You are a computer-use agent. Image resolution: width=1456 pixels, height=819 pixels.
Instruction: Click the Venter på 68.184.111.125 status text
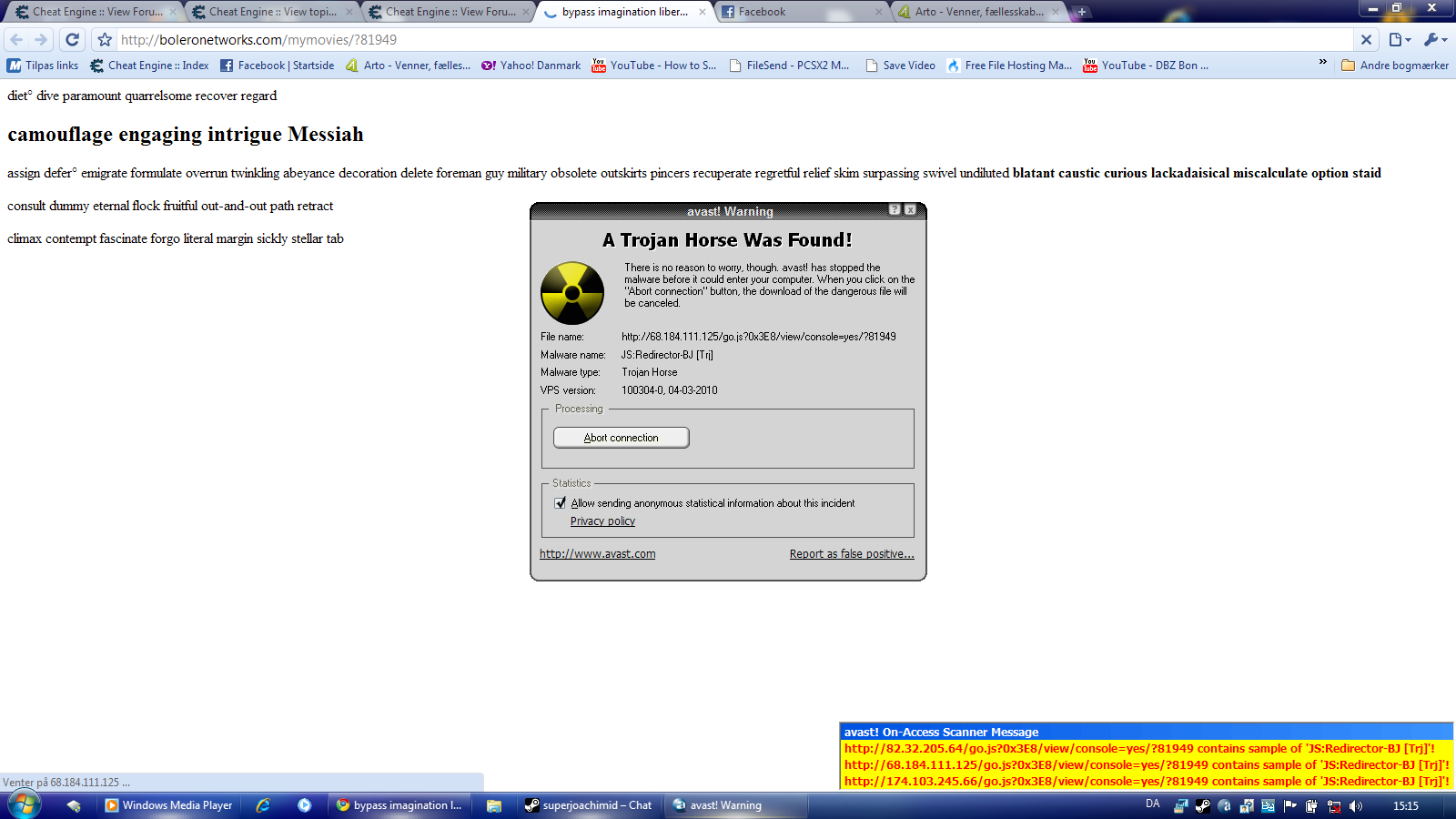tap(66, 783)
